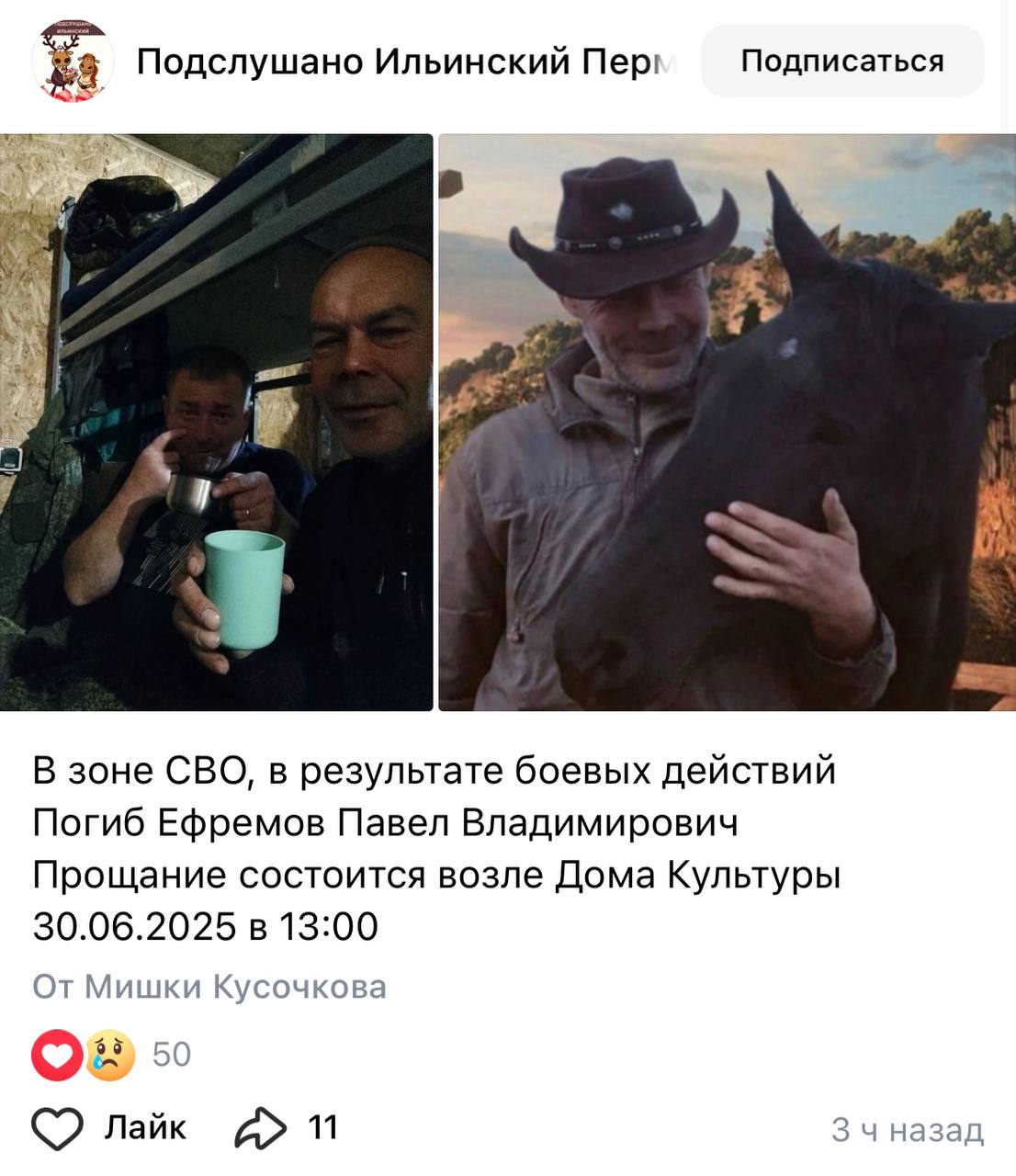Click the Лайк label
Screen dimensions: 1016x1176
click(x=145, y=1127)
